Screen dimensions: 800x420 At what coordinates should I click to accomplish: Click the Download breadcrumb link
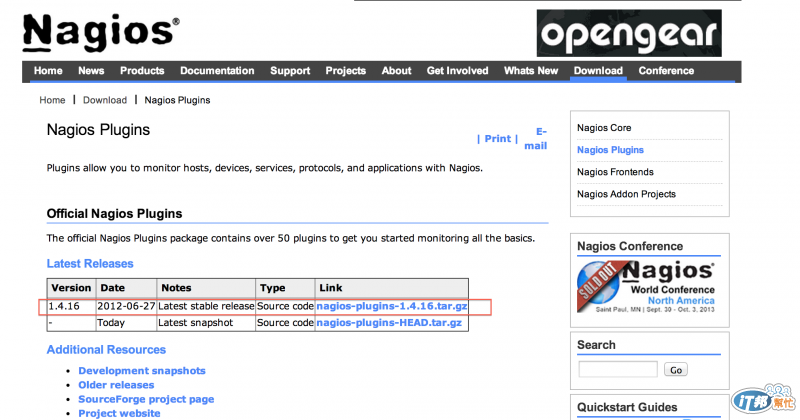pyautogui.click(x=105, y=100)
